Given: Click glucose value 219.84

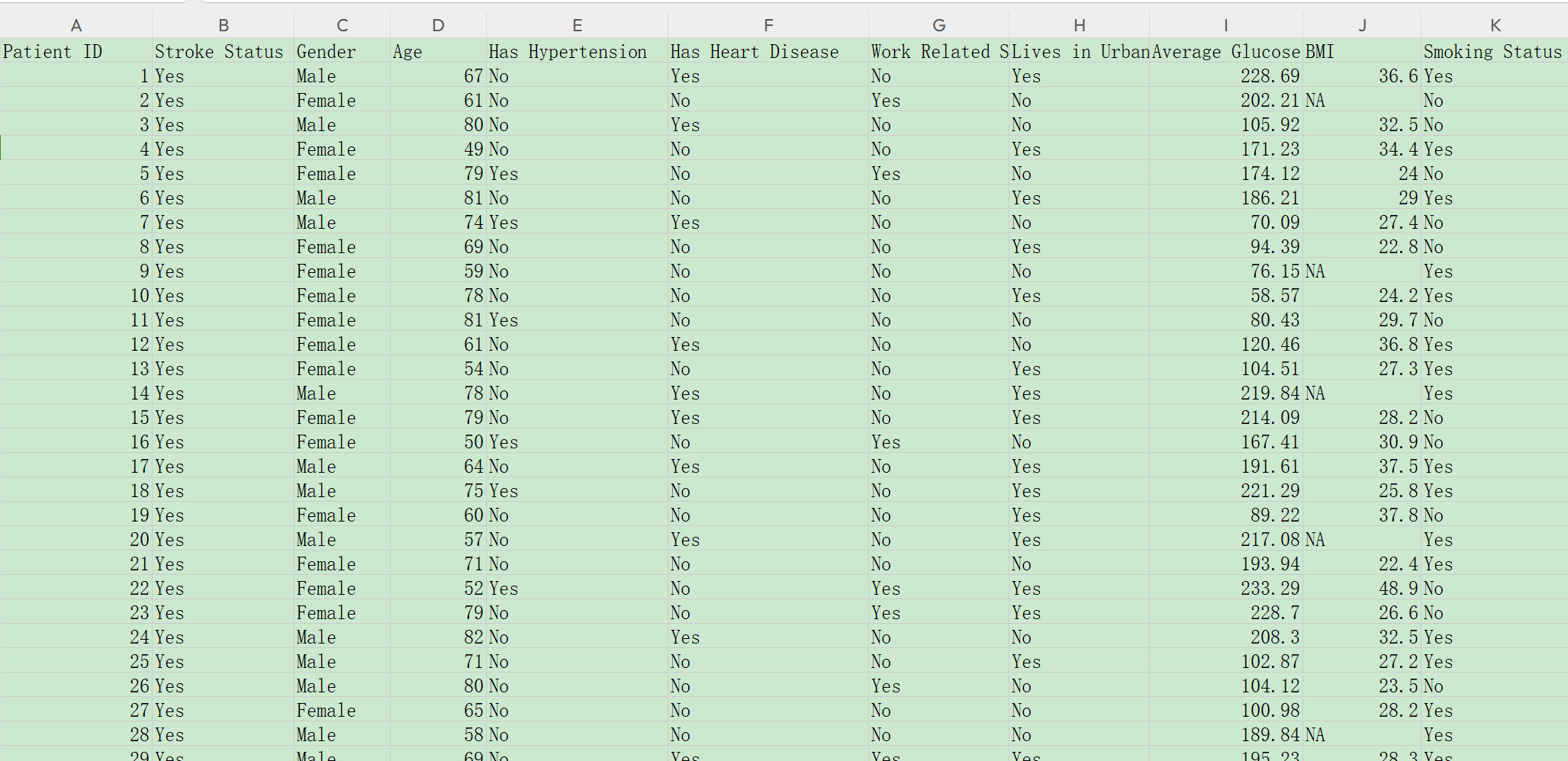Looking at the screenshot, I should pos(1226,393).
